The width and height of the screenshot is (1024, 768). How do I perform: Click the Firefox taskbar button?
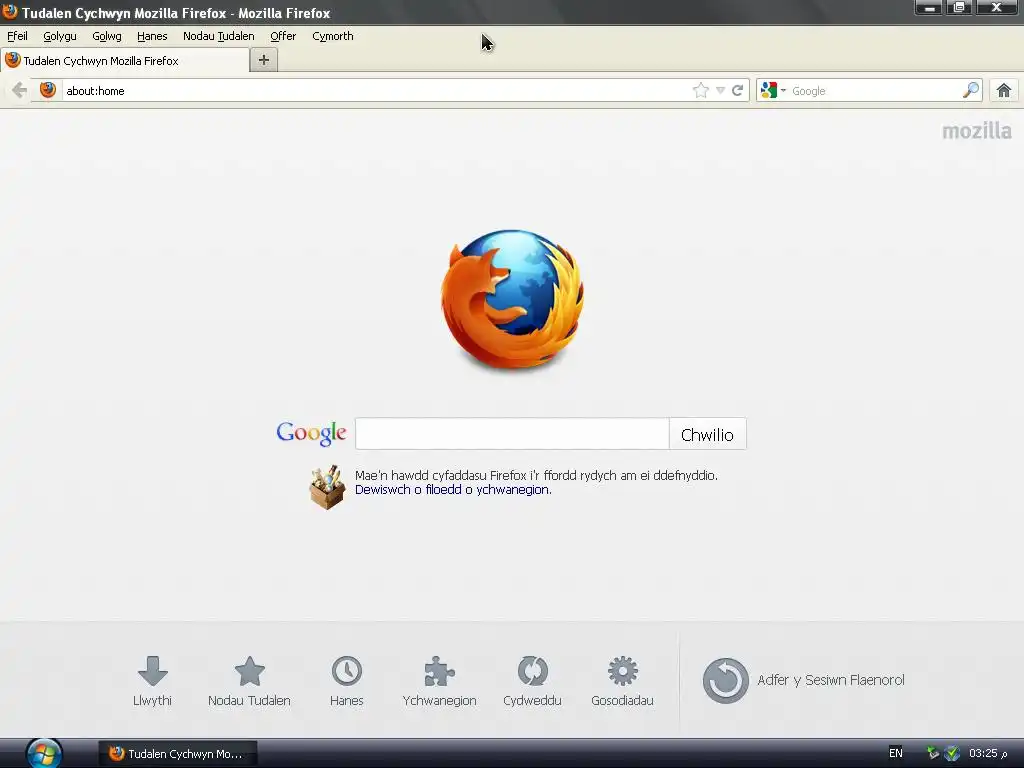click(177, 754)
